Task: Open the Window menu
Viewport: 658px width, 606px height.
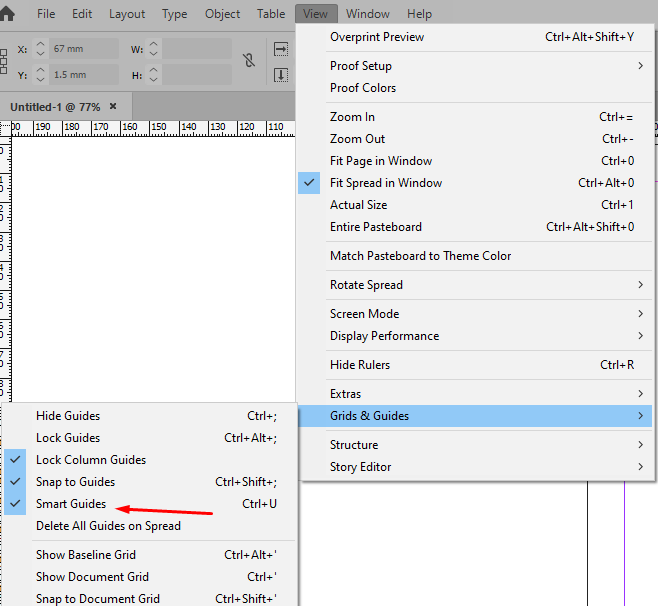Action: point(368,14)
